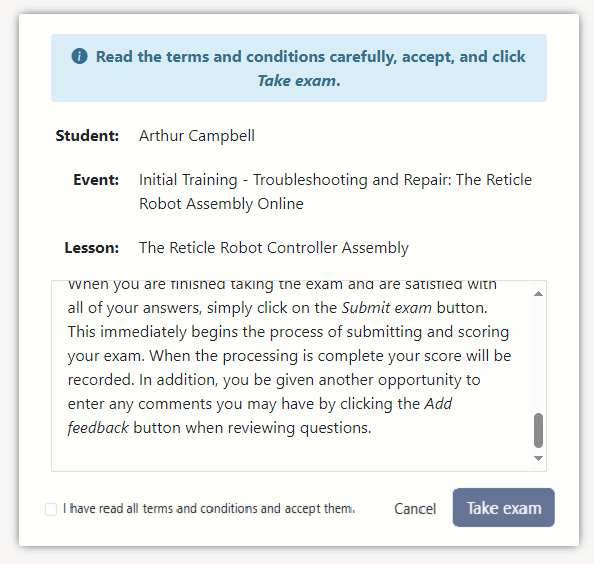Click the terms scrollbar up arrow
594x564 pixels.
coord(538,294)
